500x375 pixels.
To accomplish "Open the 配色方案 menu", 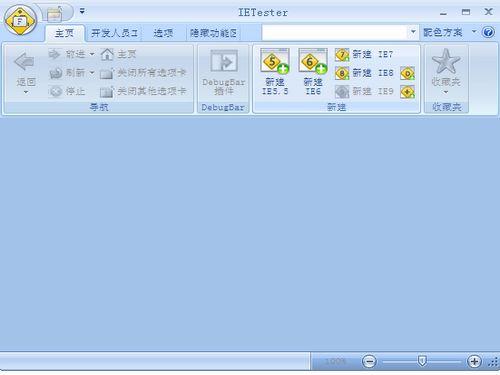I will 443,32.
